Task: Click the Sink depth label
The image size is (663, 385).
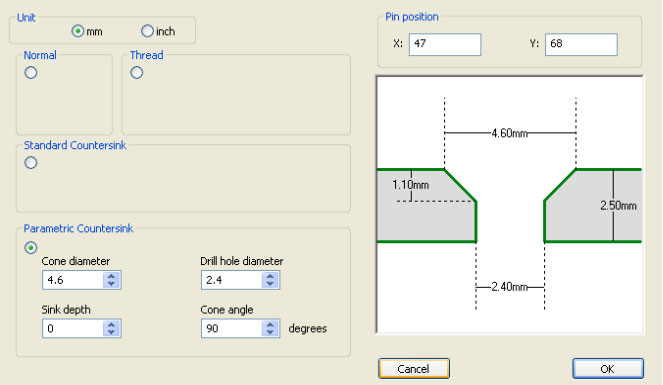Action: click(x=66, y=310)
